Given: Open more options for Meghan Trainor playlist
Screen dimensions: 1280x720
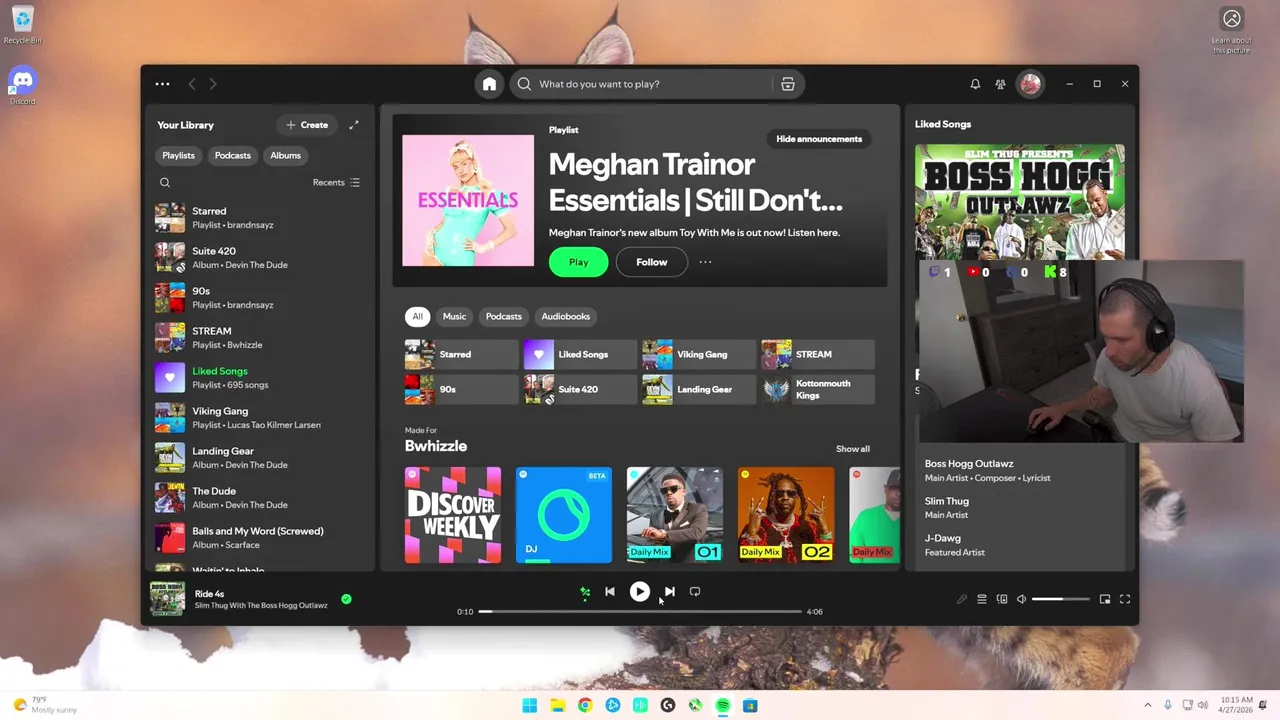Looking at the screenshot, I should (705, 262).
